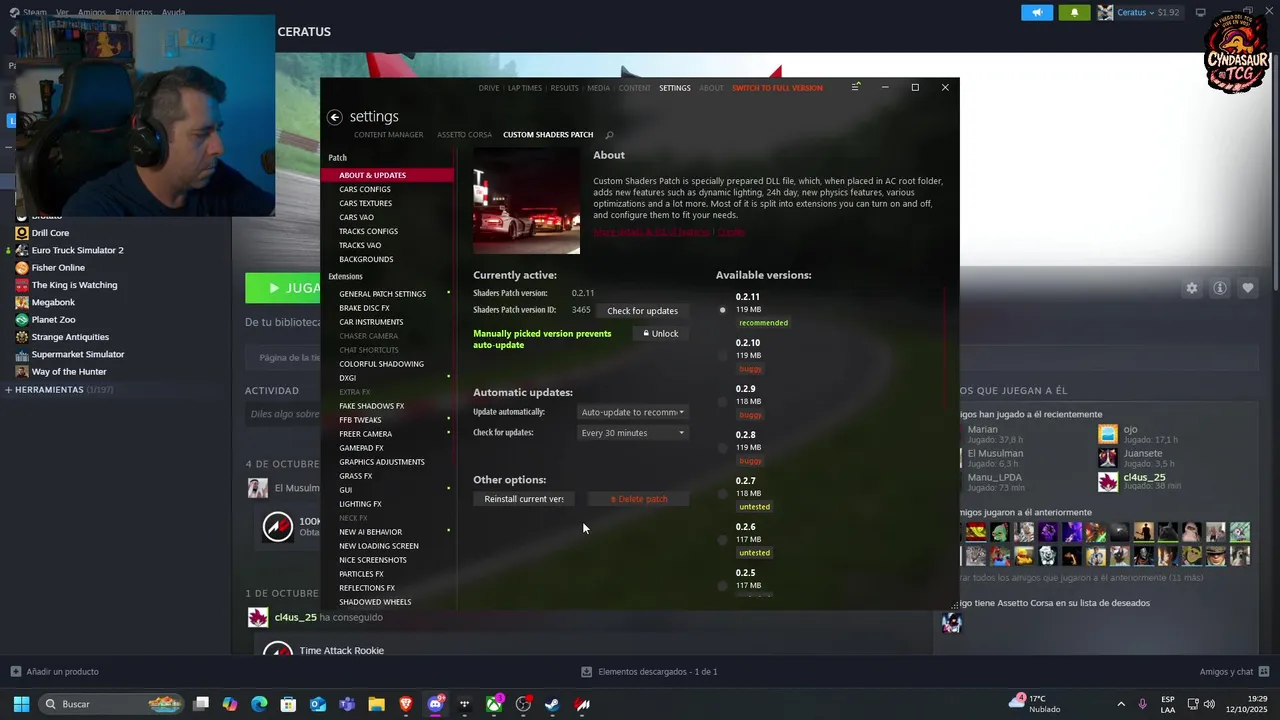Viewport: 1280px width, 720px height.
Task: Open File Explorer from taskbar
Action: 376,704
